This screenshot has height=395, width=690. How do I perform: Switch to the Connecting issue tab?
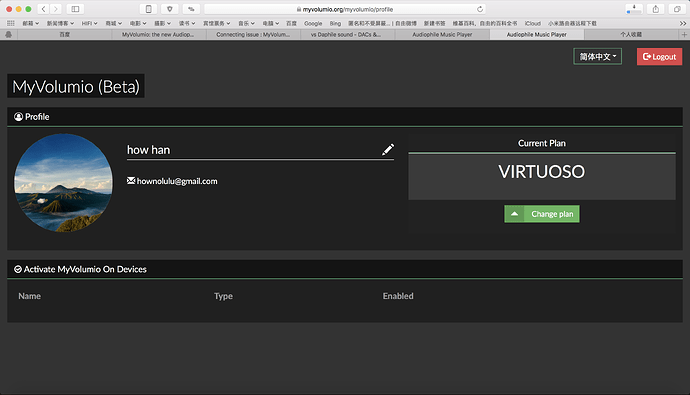tap(253, 34)
